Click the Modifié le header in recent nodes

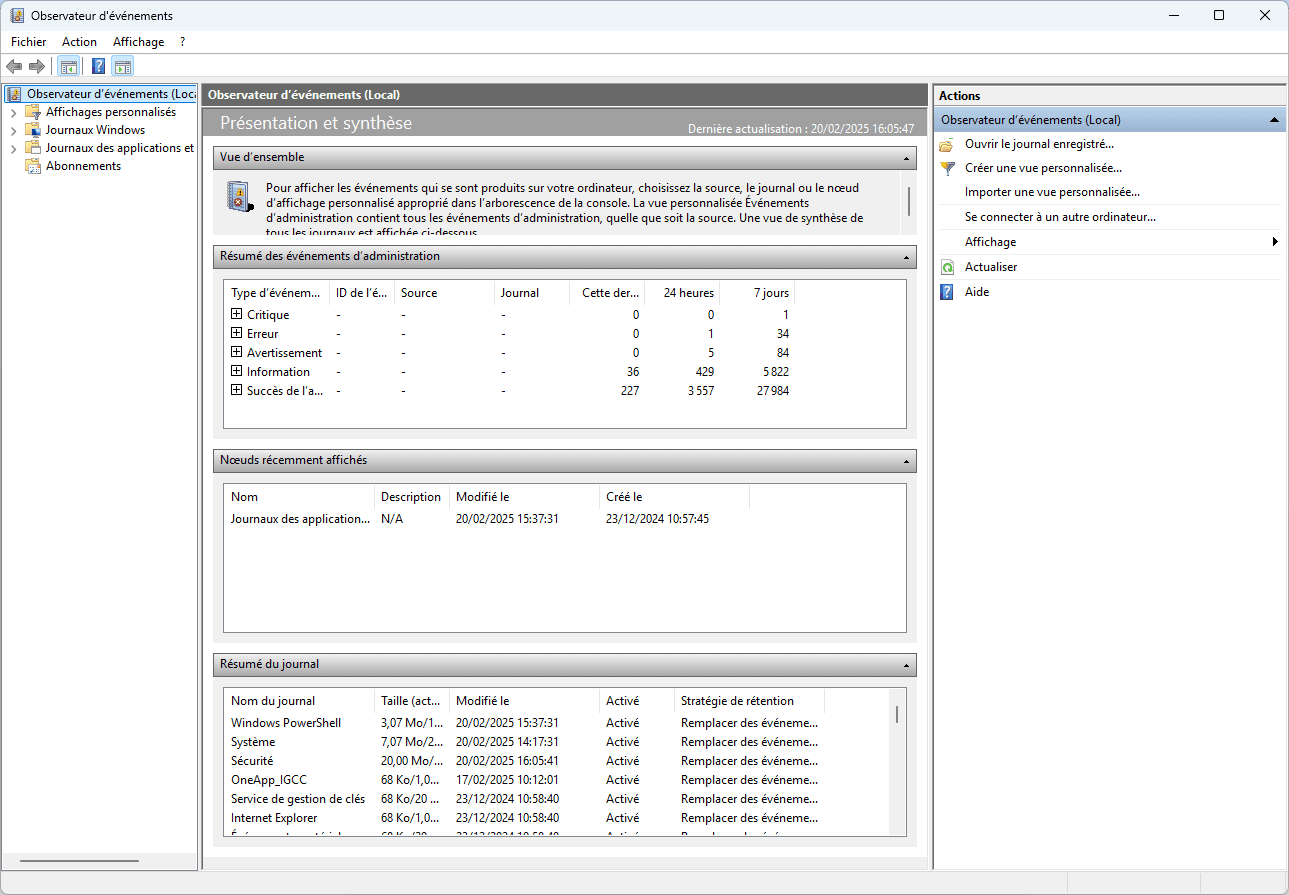[525, 497]
